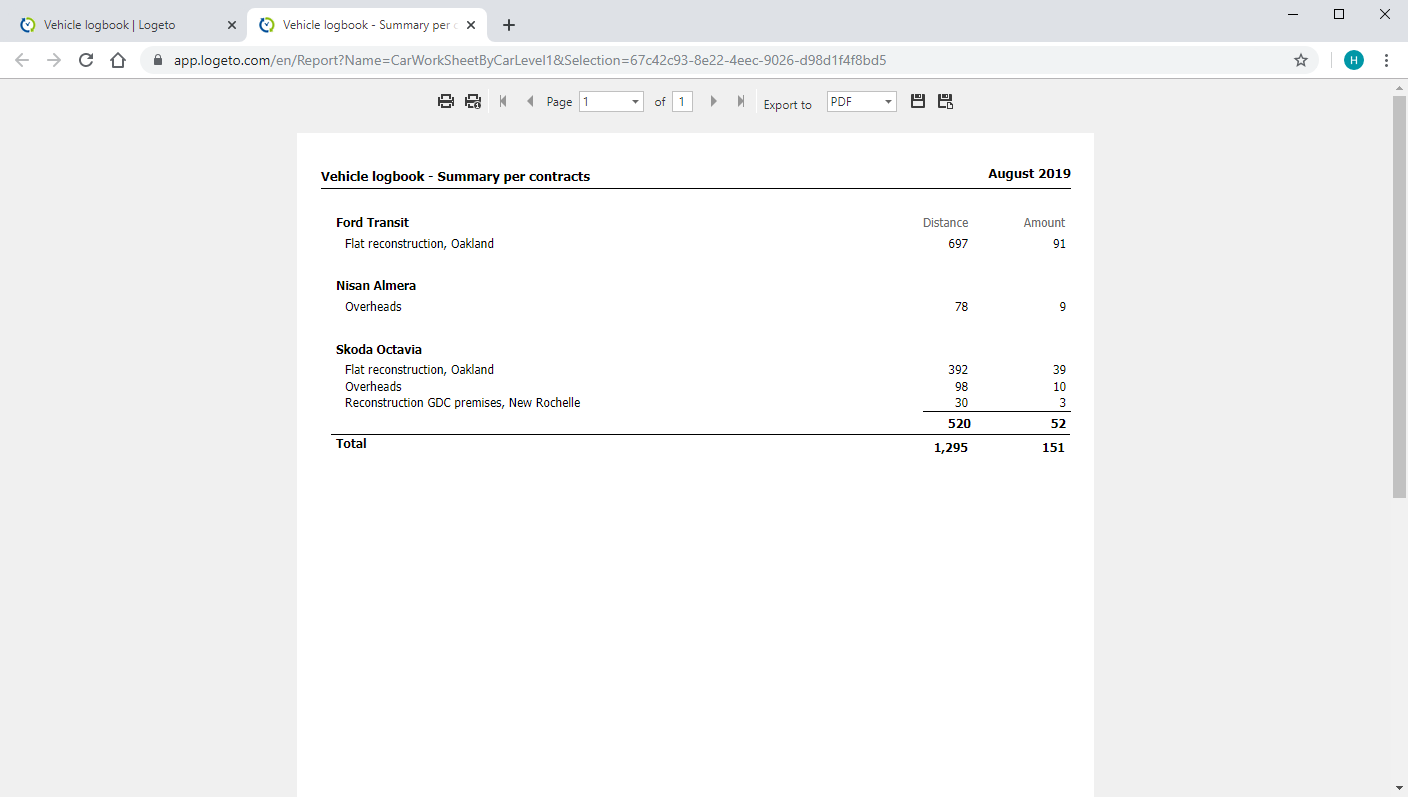The height and width of the screenshot is (797, 1408).
Task: Click the 'Skoda Octavia' vehicle heading
Action: click(379, 350)
